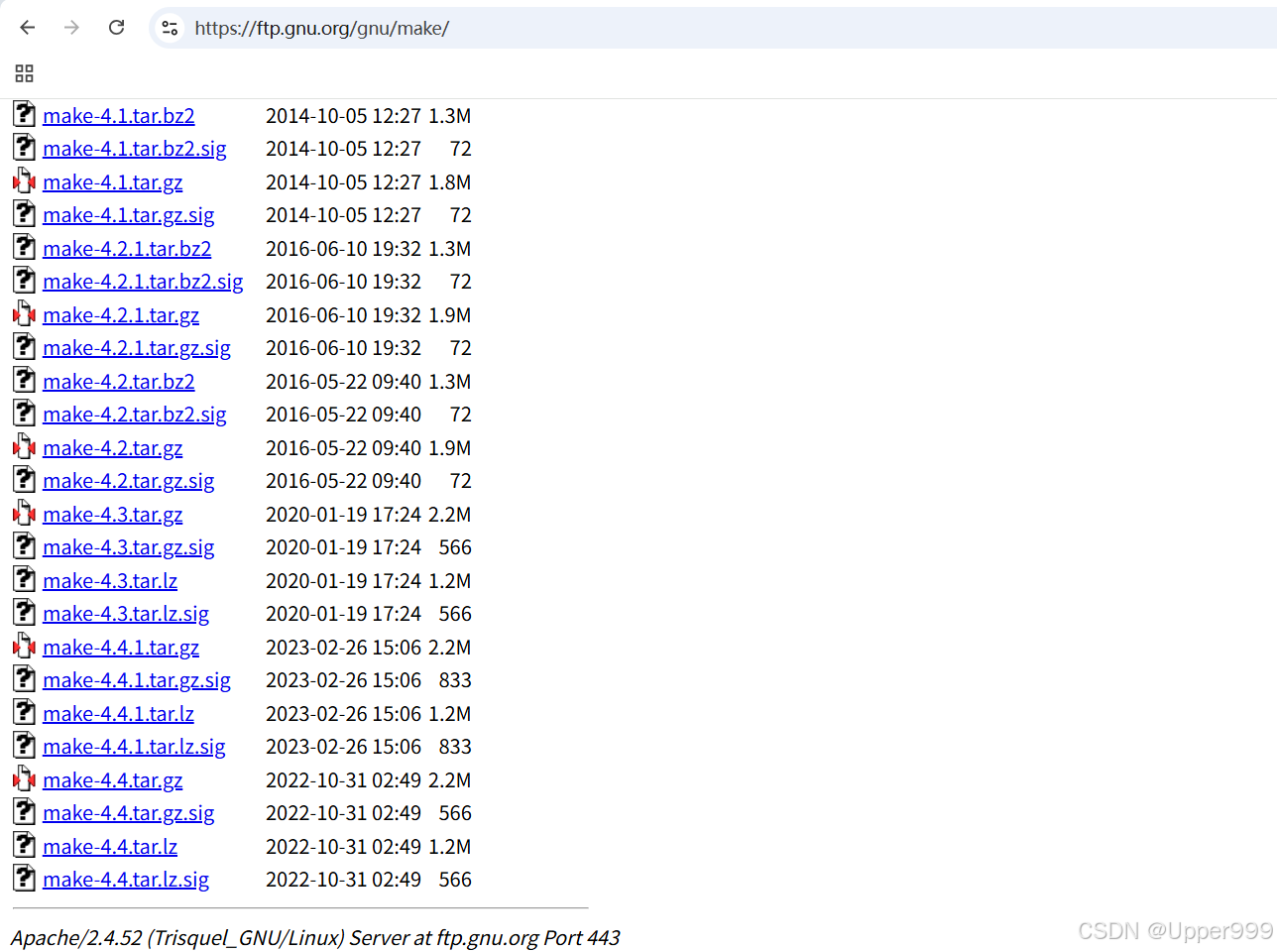The width and height of the screenshot is (1277, 952).
Task: Click file icon beside make-4.1.tar.bz2
Action: click(x=25, y=114)
